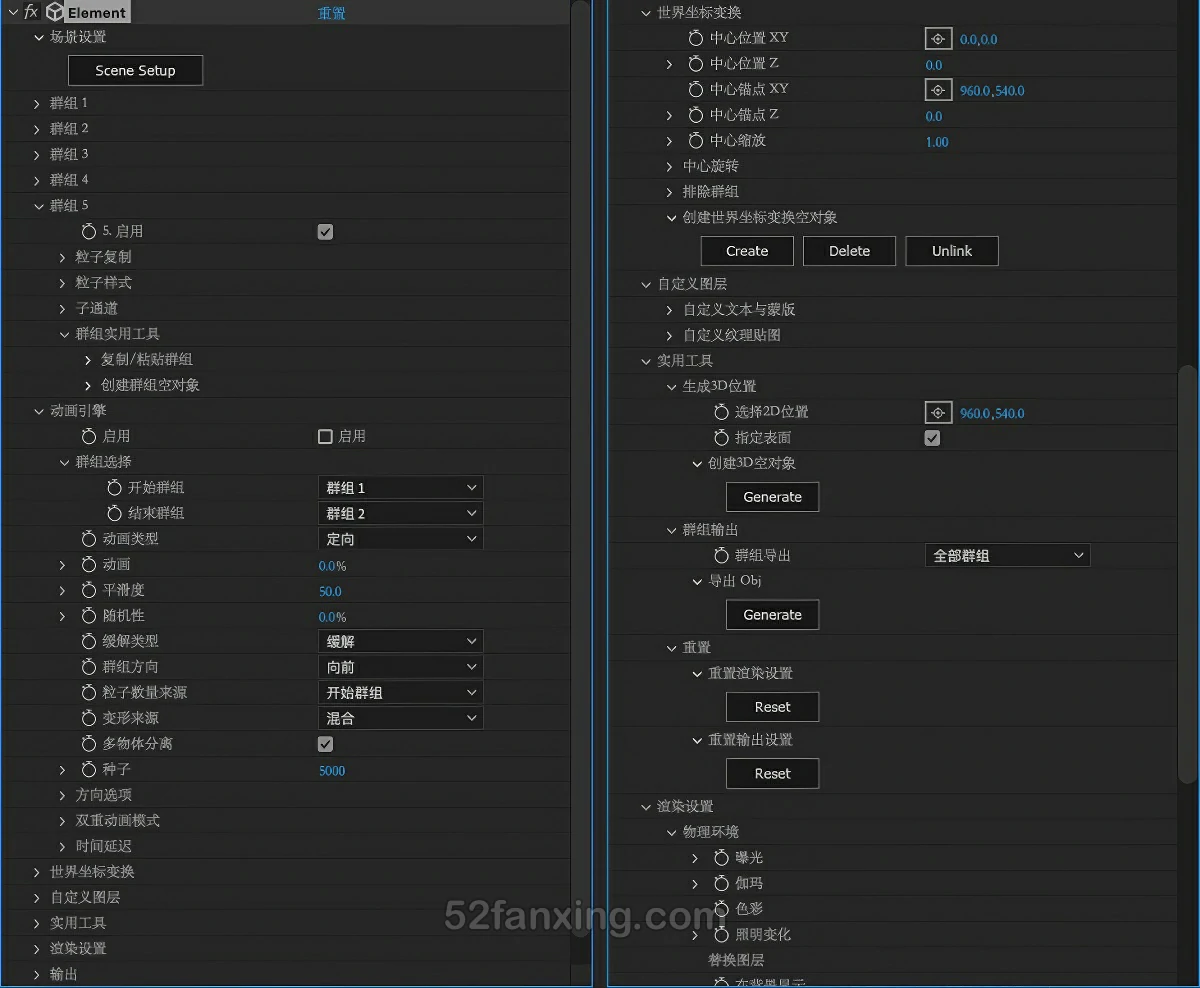Image resolution: width=1200 pixels, height=988 pixels.
Task: Toggle stopwatch for 中心锚点 XY
Action: (x=696, y=89)
